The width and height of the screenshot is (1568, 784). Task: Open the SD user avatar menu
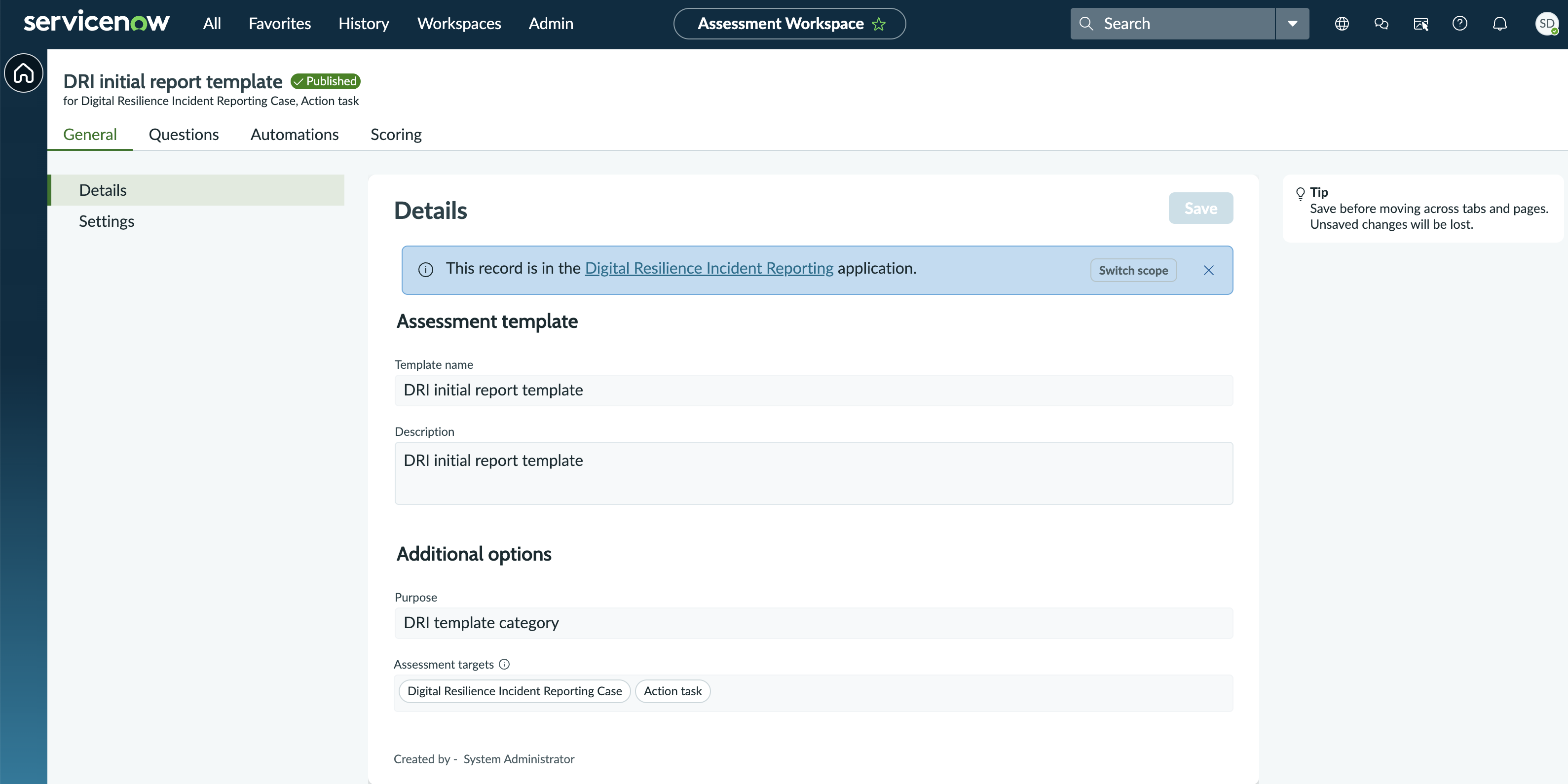click(1547, 24)
